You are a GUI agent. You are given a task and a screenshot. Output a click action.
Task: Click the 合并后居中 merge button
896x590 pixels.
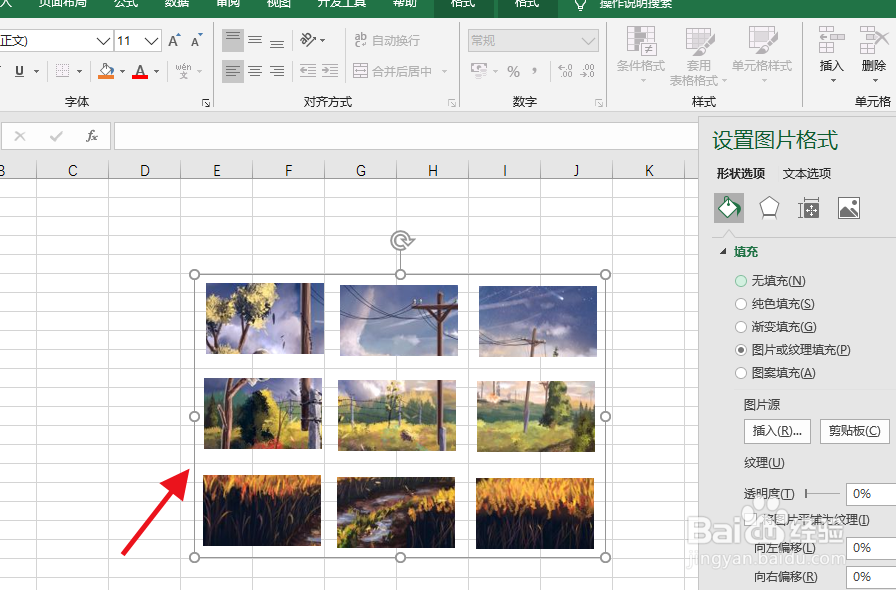click(x=393, y=71)
